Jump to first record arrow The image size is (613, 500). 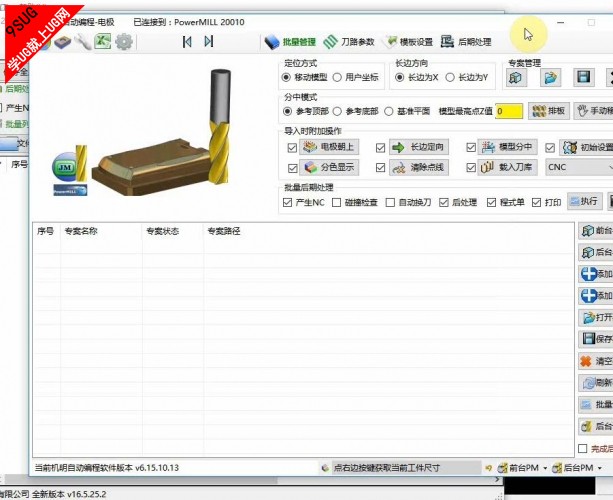click(187, 41)
